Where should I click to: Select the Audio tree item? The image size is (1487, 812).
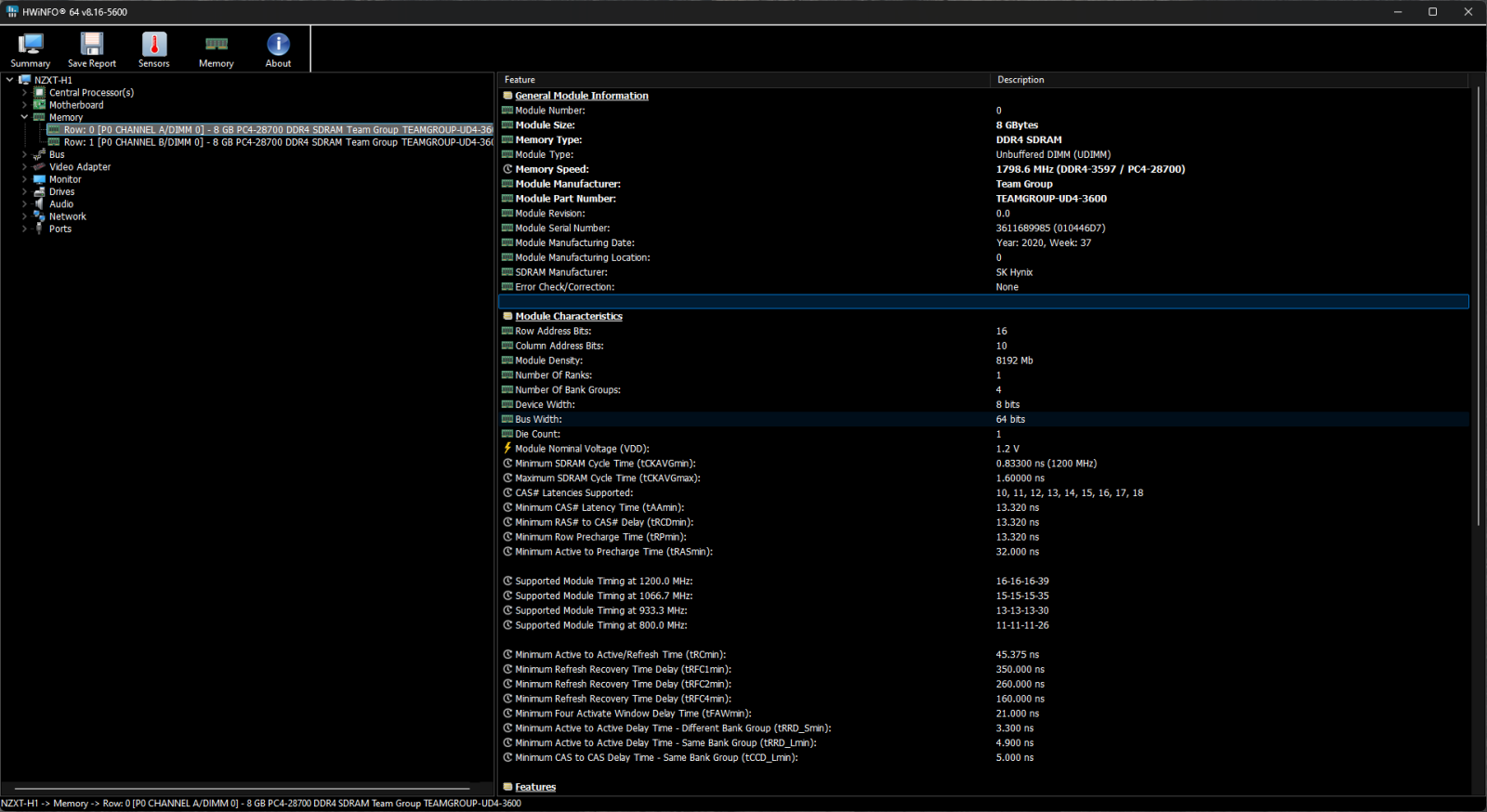pos(61,204)
